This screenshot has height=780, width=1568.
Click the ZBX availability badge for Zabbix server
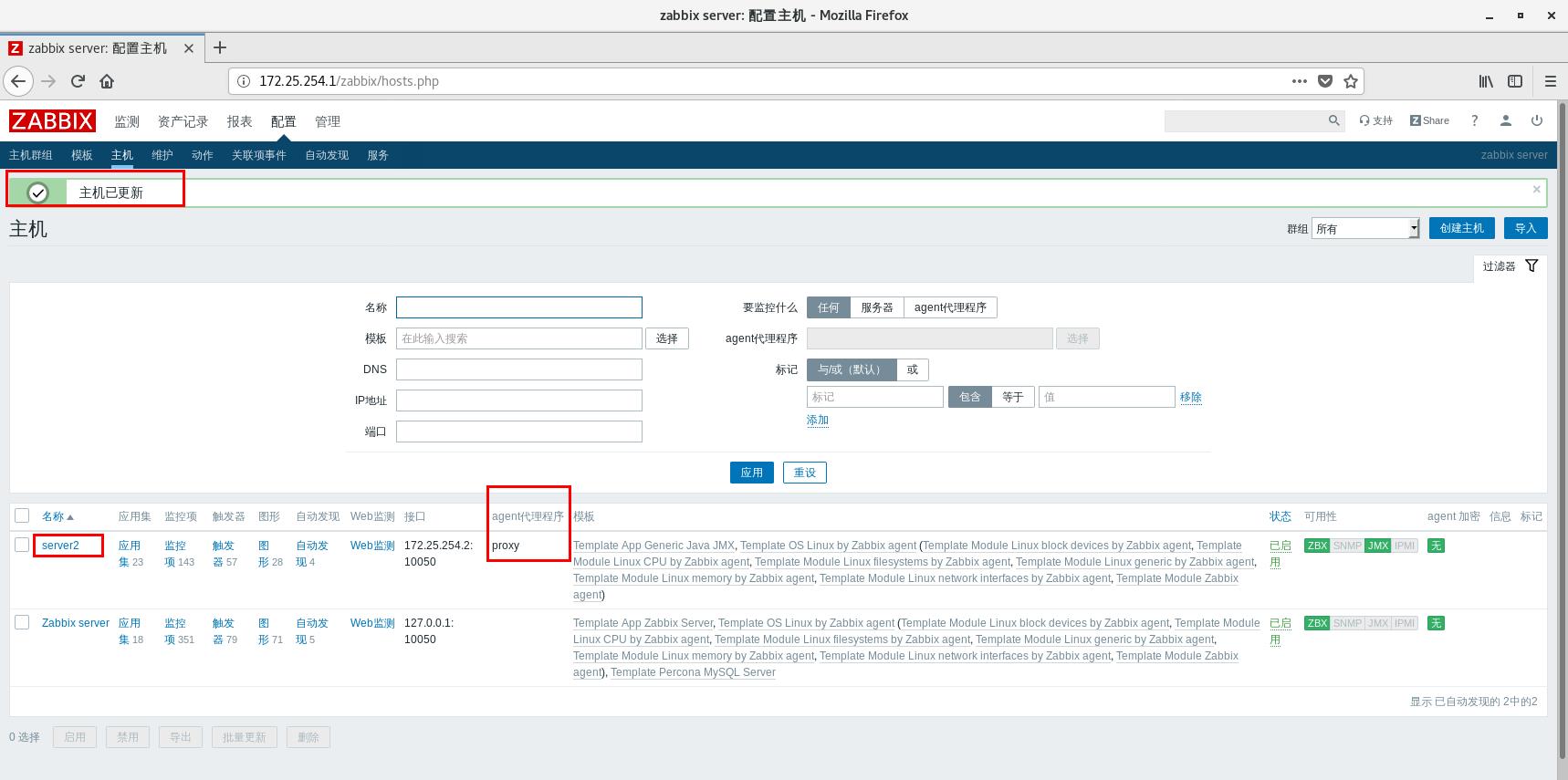tap(1317, 623)
